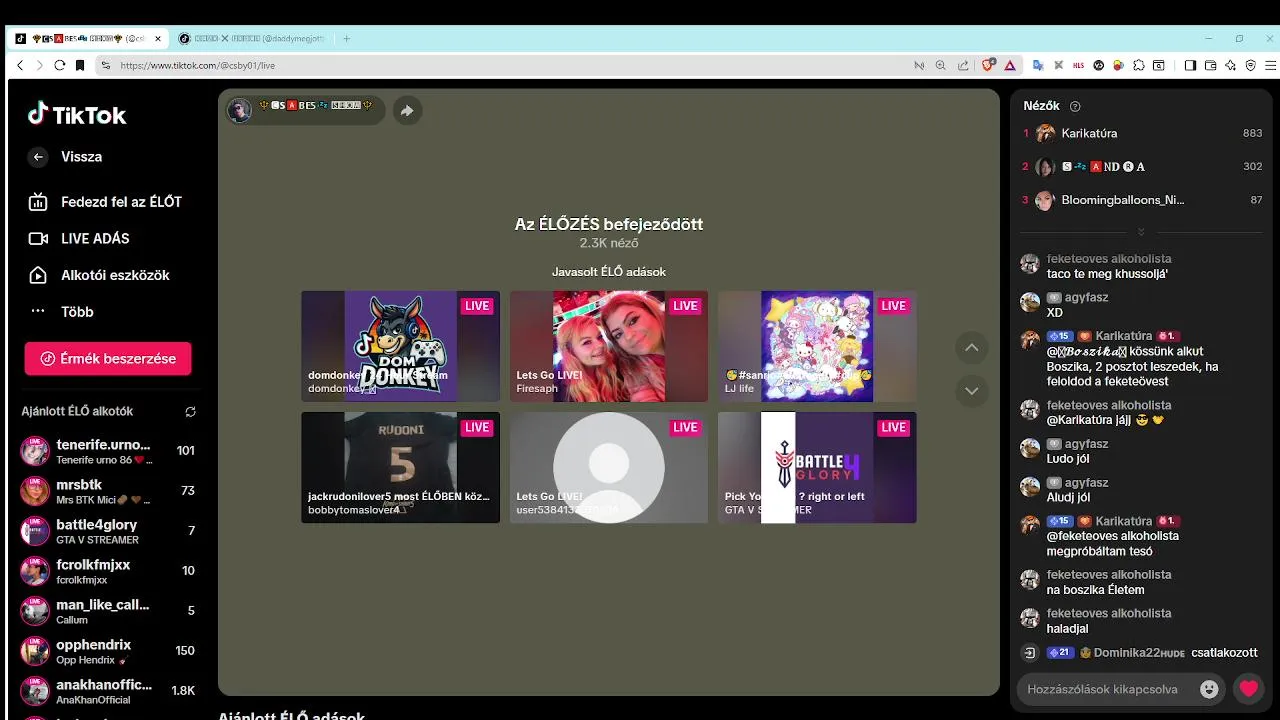The height and width of the screenshot is (720, 1280).
Task: Click feketeoves alkoholista on haladjal comment
Action: click(x=1109, y=613)
